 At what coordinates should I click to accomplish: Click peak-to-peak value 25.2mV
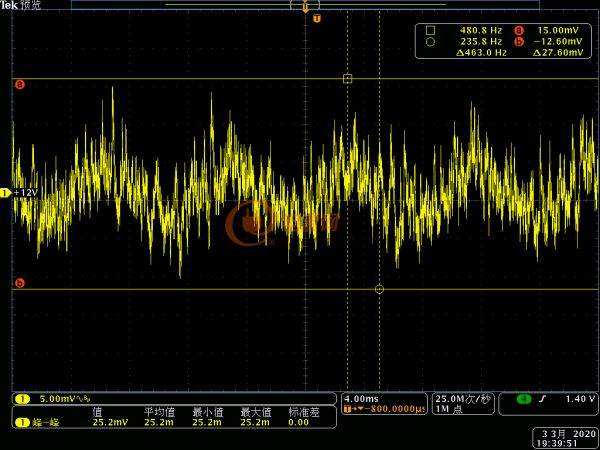pyautogui.click(x=110, y=422)
